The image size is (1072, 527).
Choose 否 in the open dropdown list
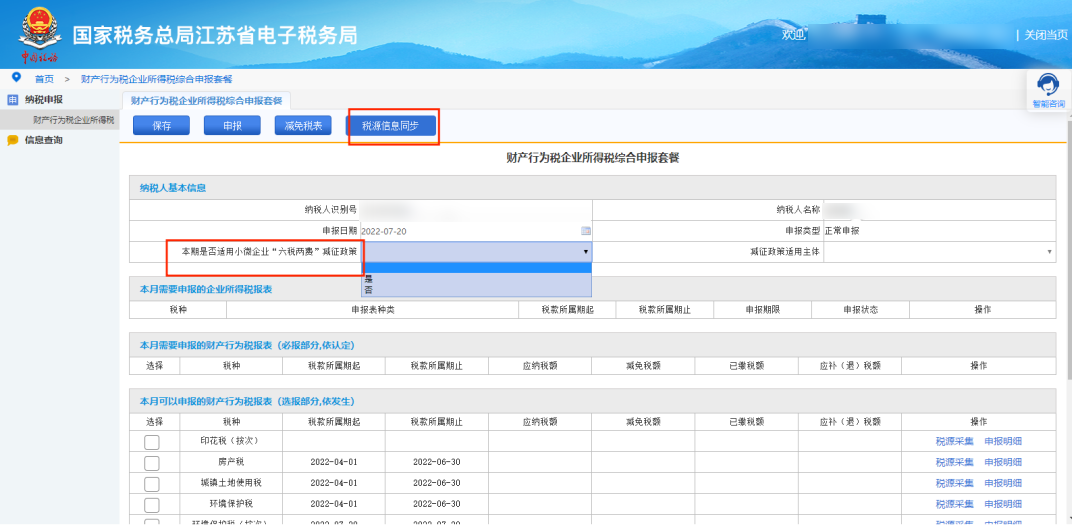point(477,290)
